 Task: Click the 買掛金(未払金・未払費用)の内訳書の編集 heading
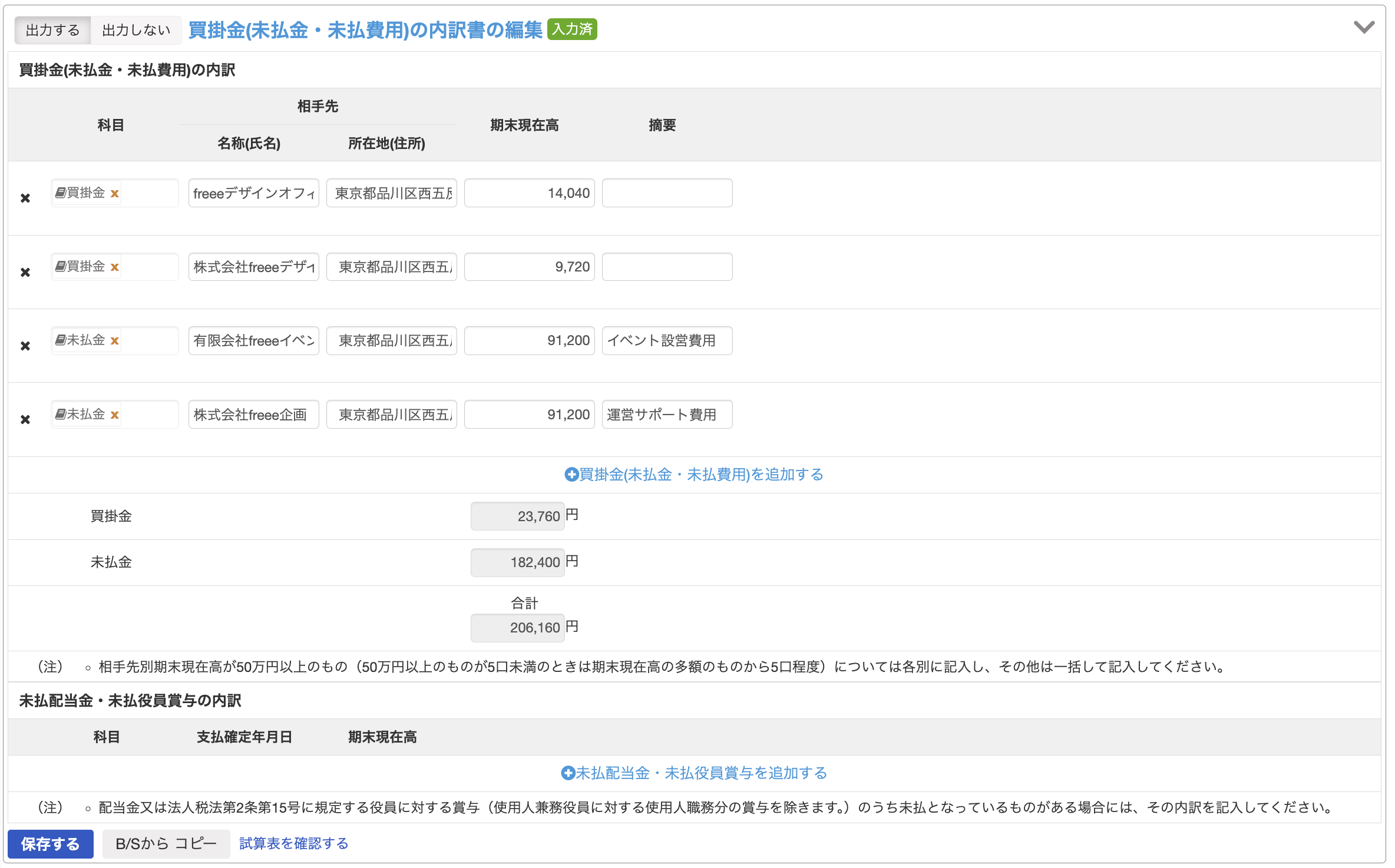coord(365,30)
